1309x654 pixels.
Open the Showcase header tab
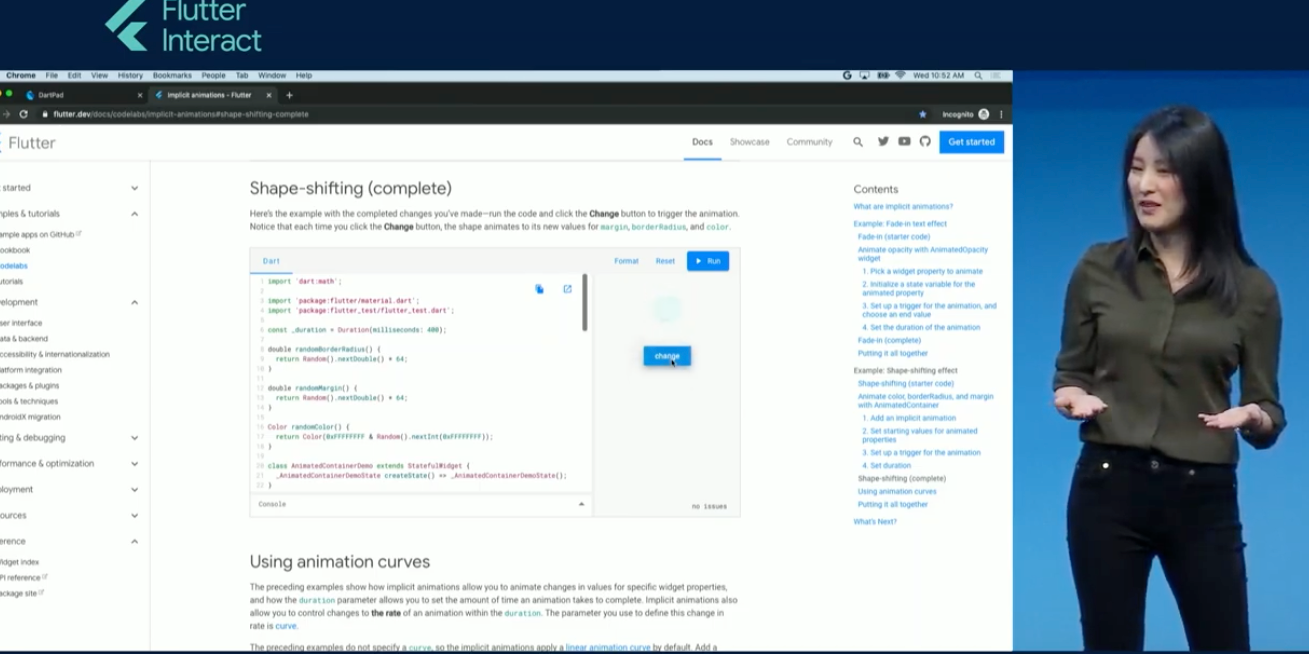(x=749, y=142)
